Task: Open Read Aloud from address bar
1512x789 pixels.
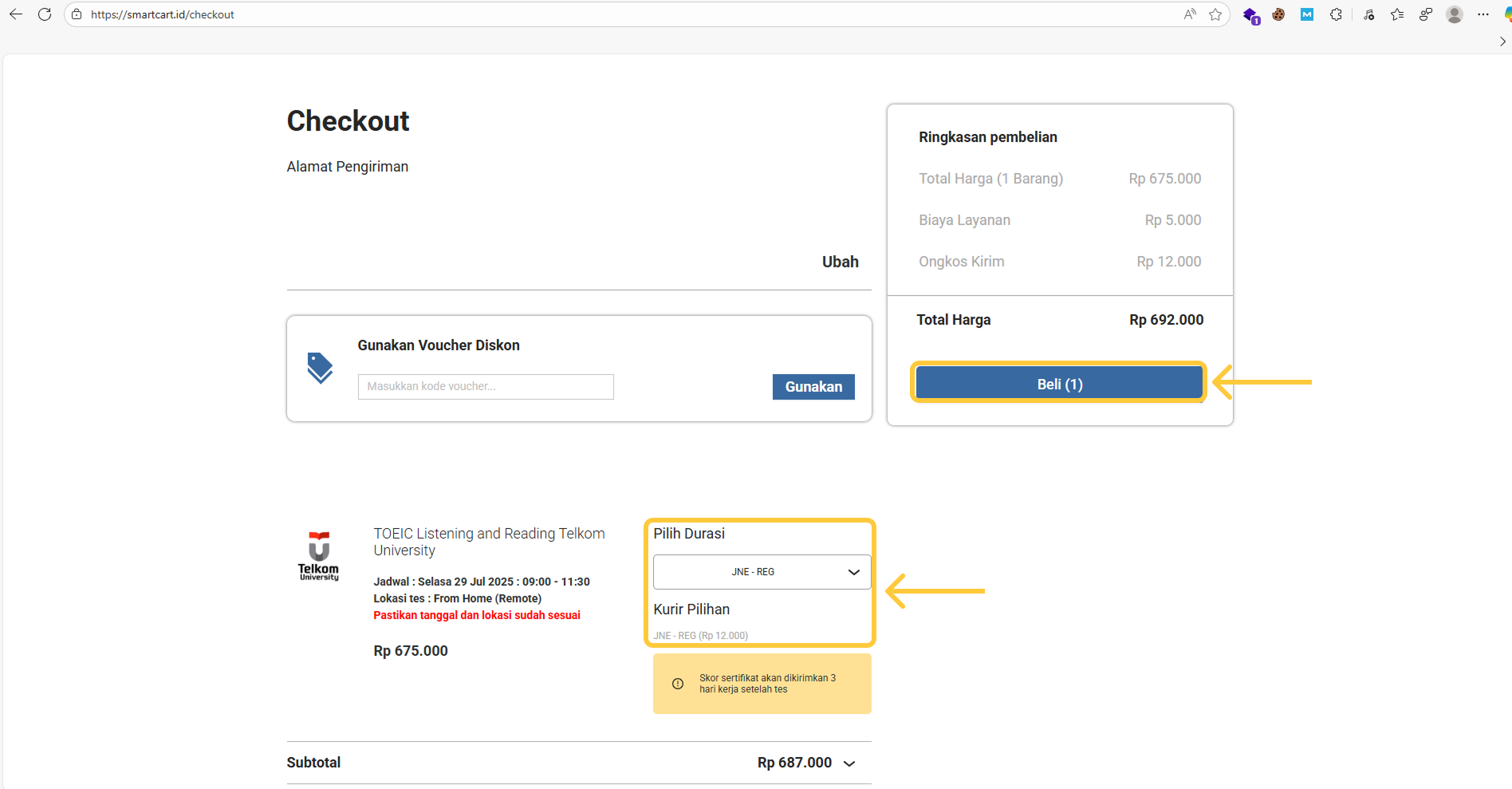Action: click(x=1190, y=14)
